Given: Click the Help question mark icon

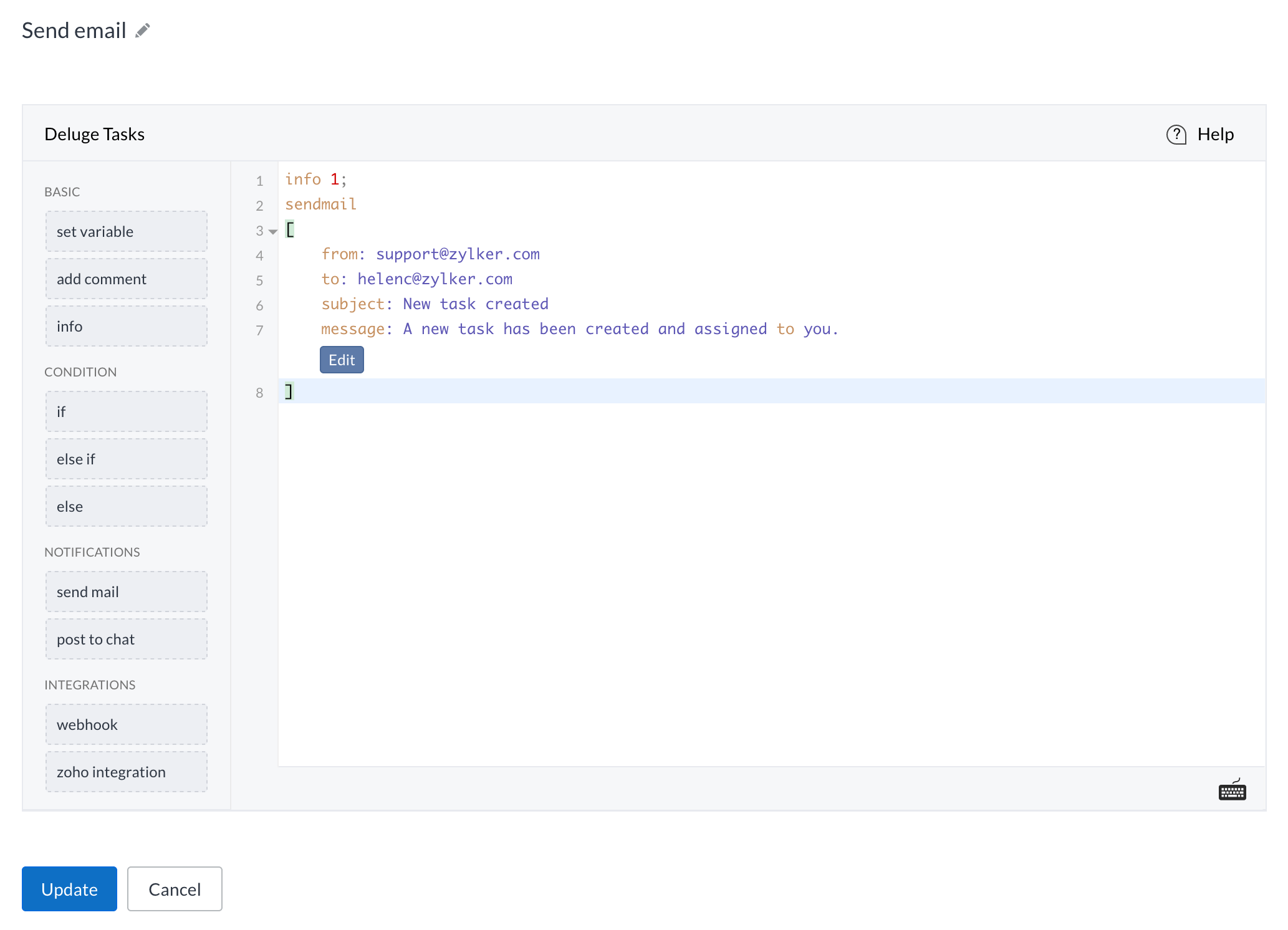Looking at the screenshot, I should (x=1176, y=135).
